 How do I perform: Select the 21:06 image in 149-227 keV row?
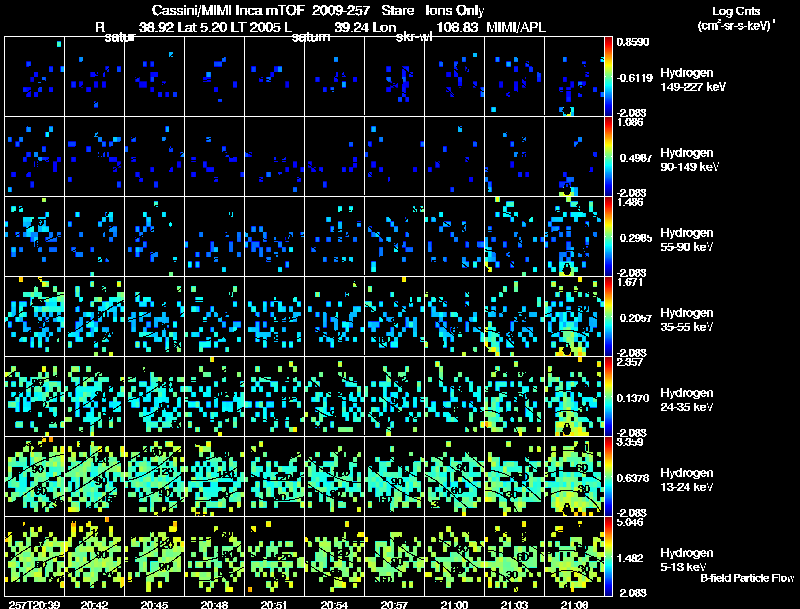(x=574, y=76)
